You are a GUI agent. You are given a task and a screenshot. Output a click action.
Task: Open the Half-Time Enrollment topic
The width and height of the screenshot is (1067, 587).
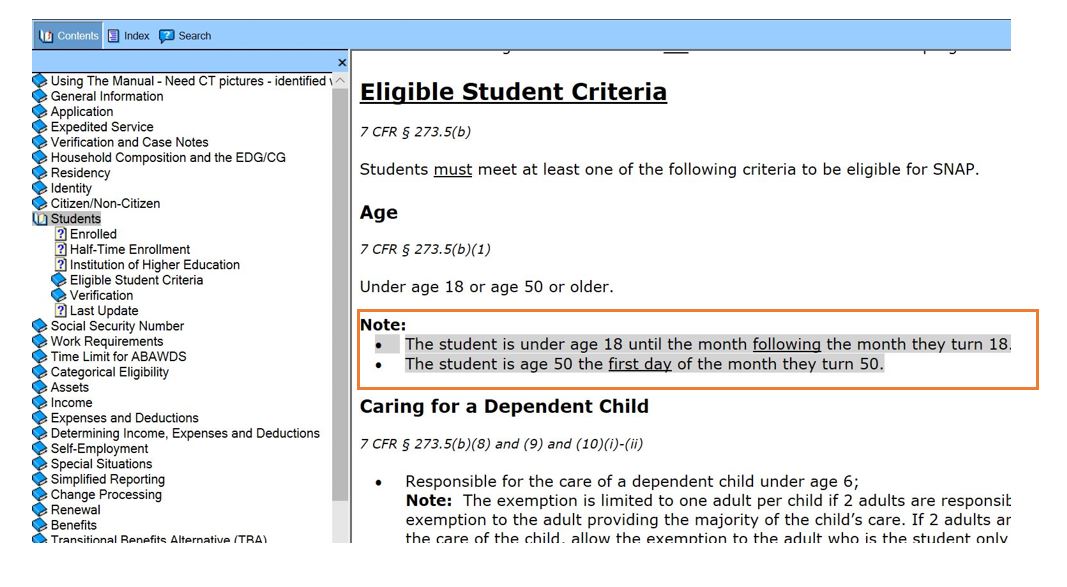click(129, 250)
